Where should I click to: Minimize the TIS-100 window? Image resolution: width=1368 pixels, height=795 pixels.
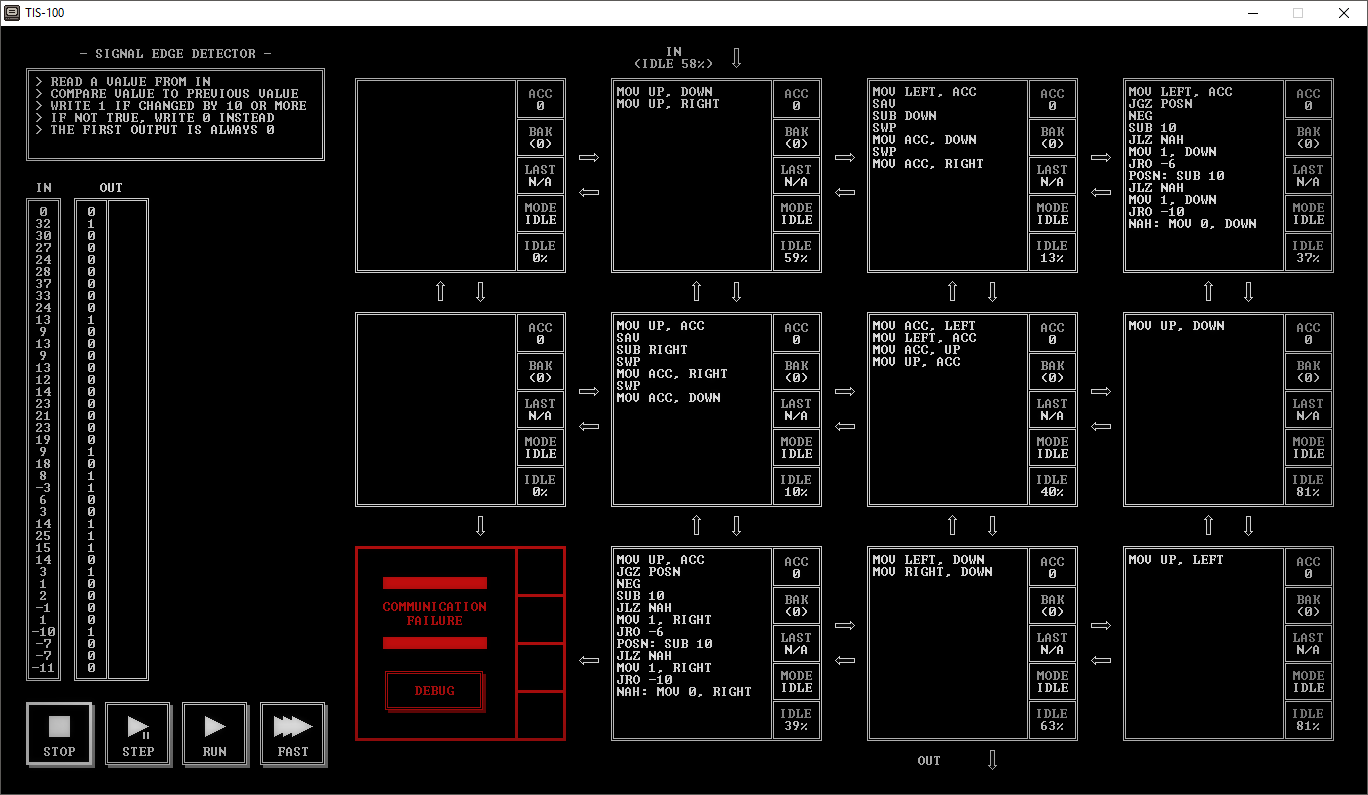[1252, 13]
